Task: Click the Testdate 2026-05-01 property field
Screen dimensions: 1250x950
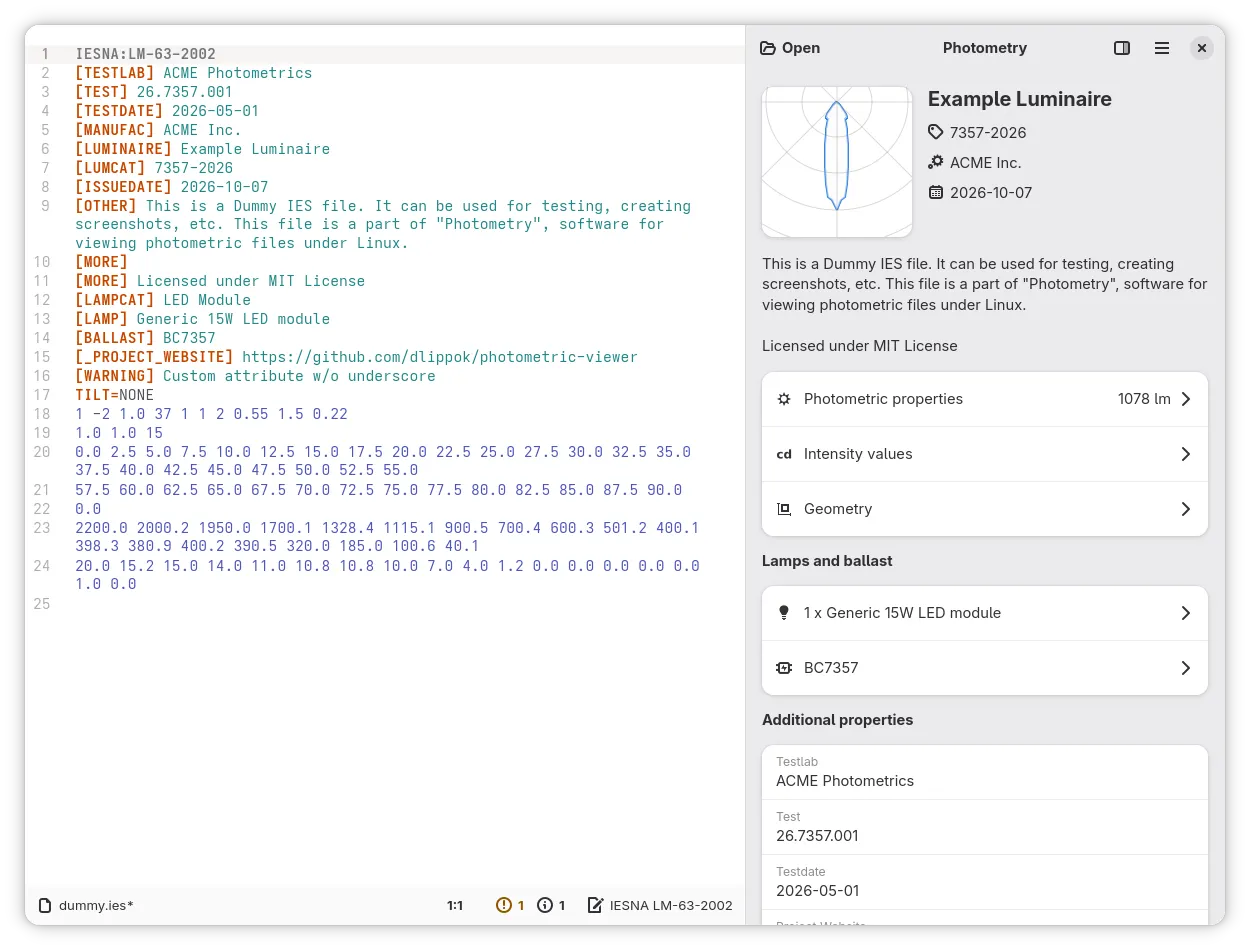Action: pos(985,882)
